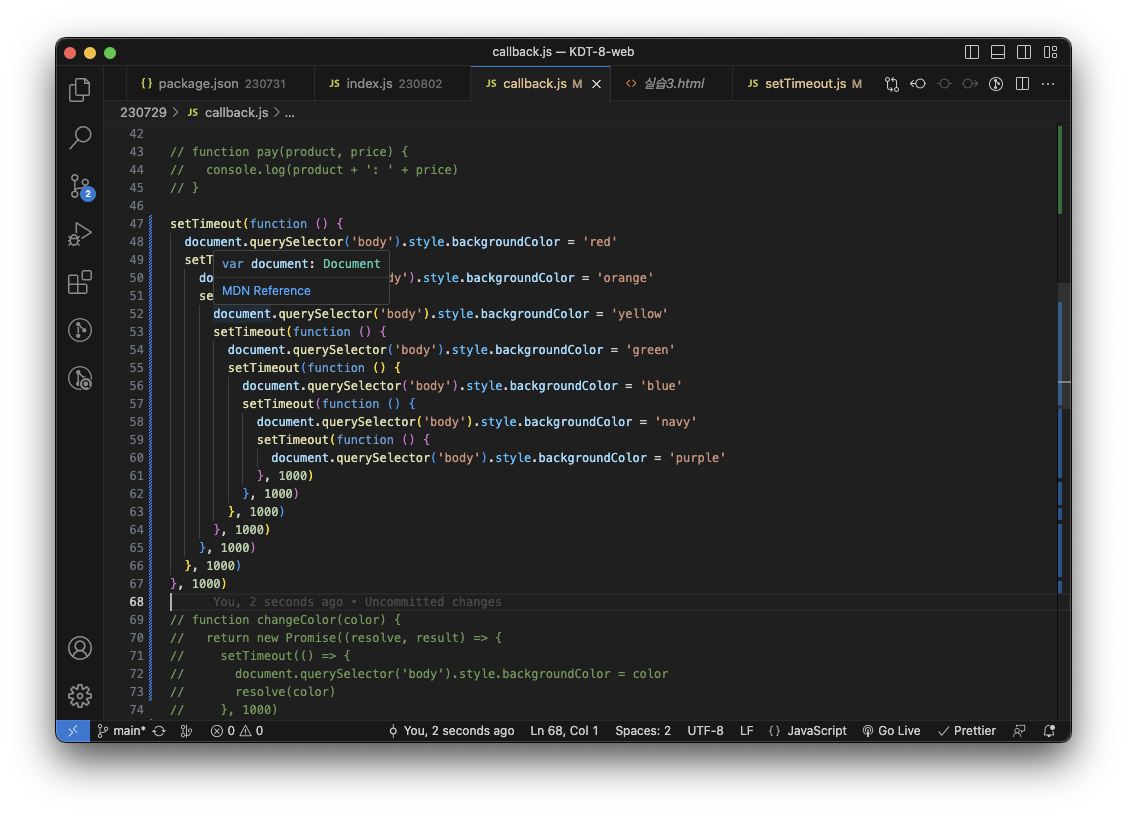Image resolution: width=1127 pixels, height=816 pixels.
Task: Close the callback.js tab
Action: [596, 84]
